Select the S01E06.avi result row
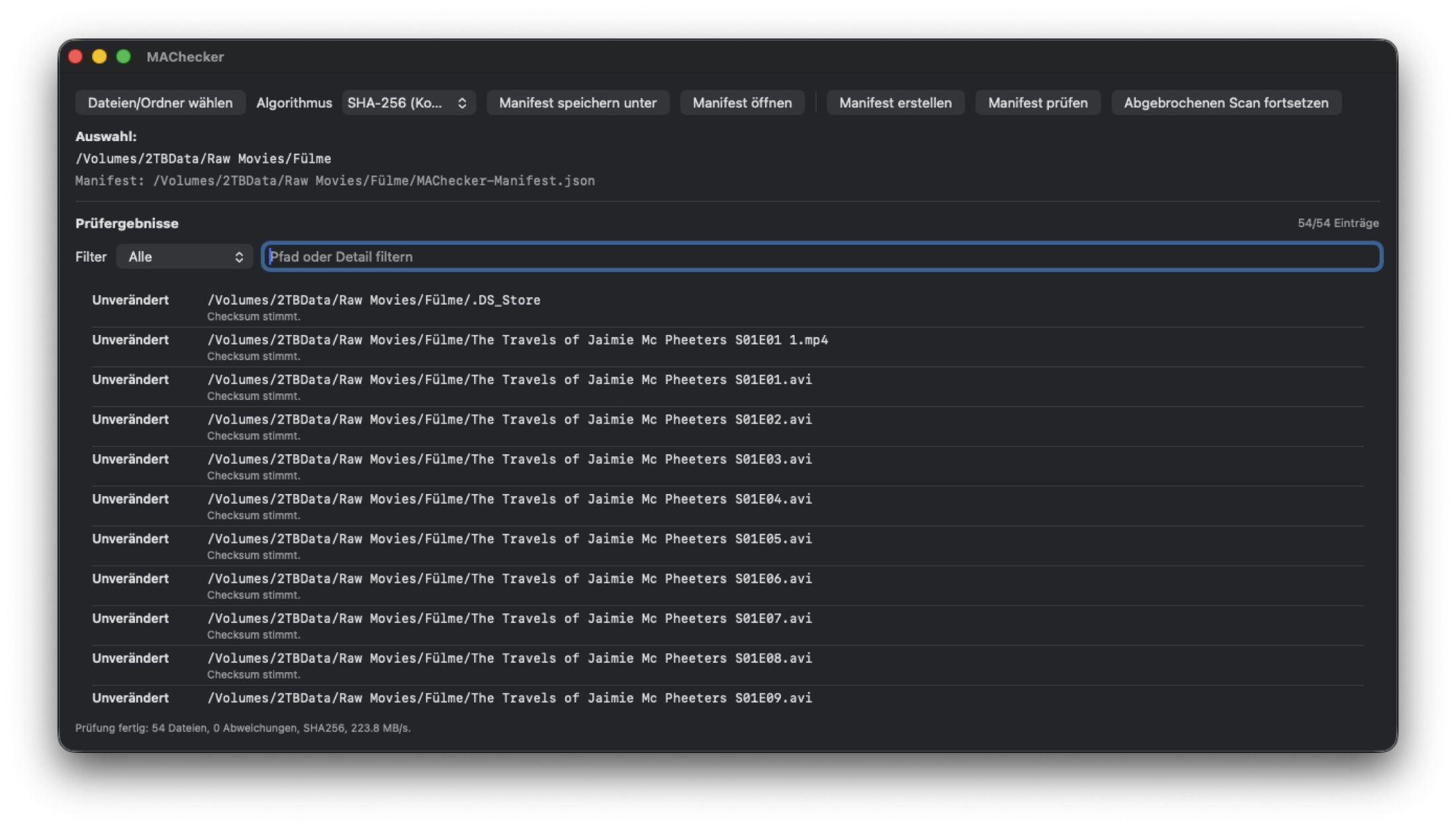This screenshot has width=1456, height=829. click(727, 585)
